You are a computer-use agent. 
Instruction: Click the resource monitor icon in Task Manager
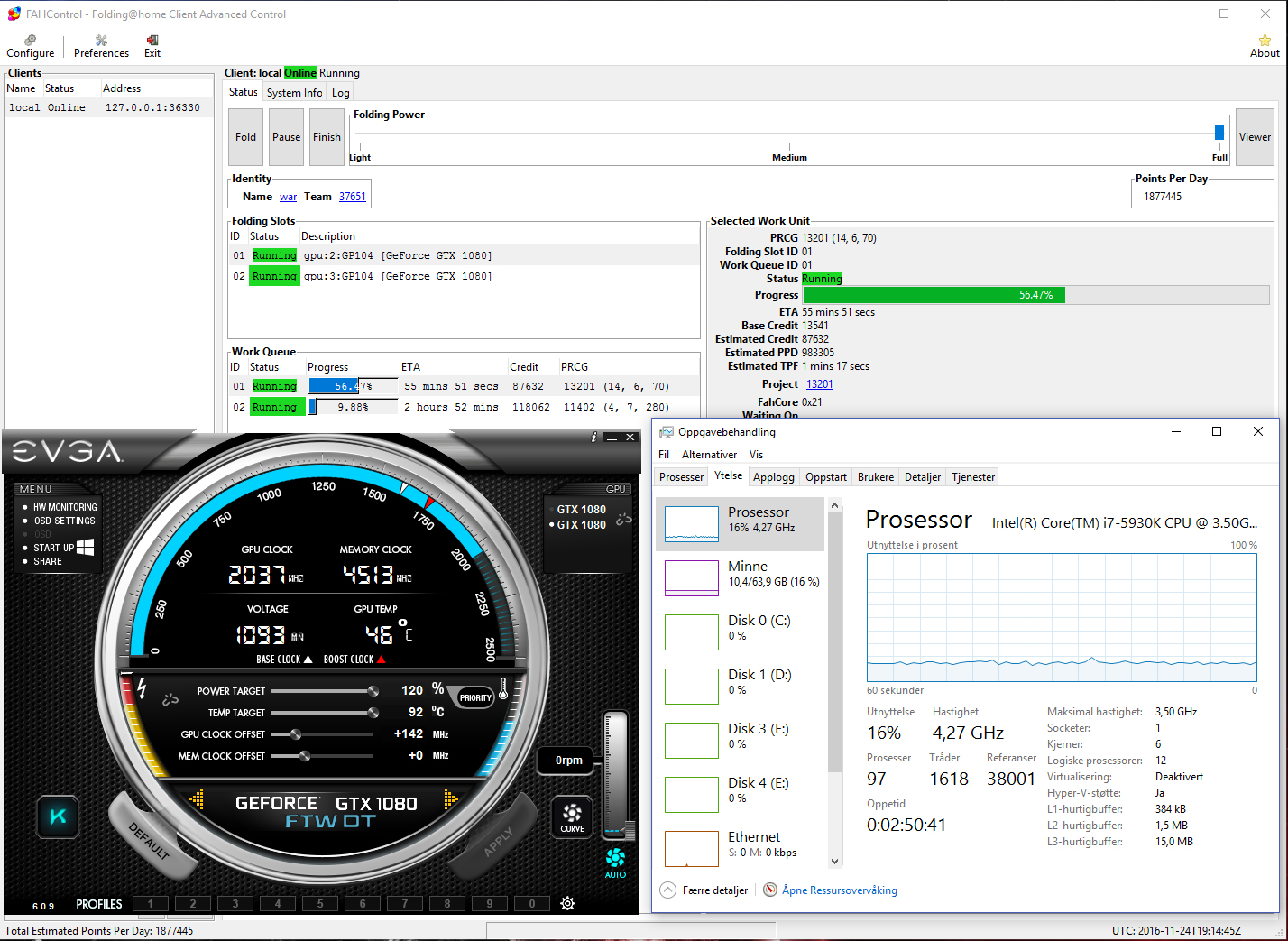tap(770, 890)
